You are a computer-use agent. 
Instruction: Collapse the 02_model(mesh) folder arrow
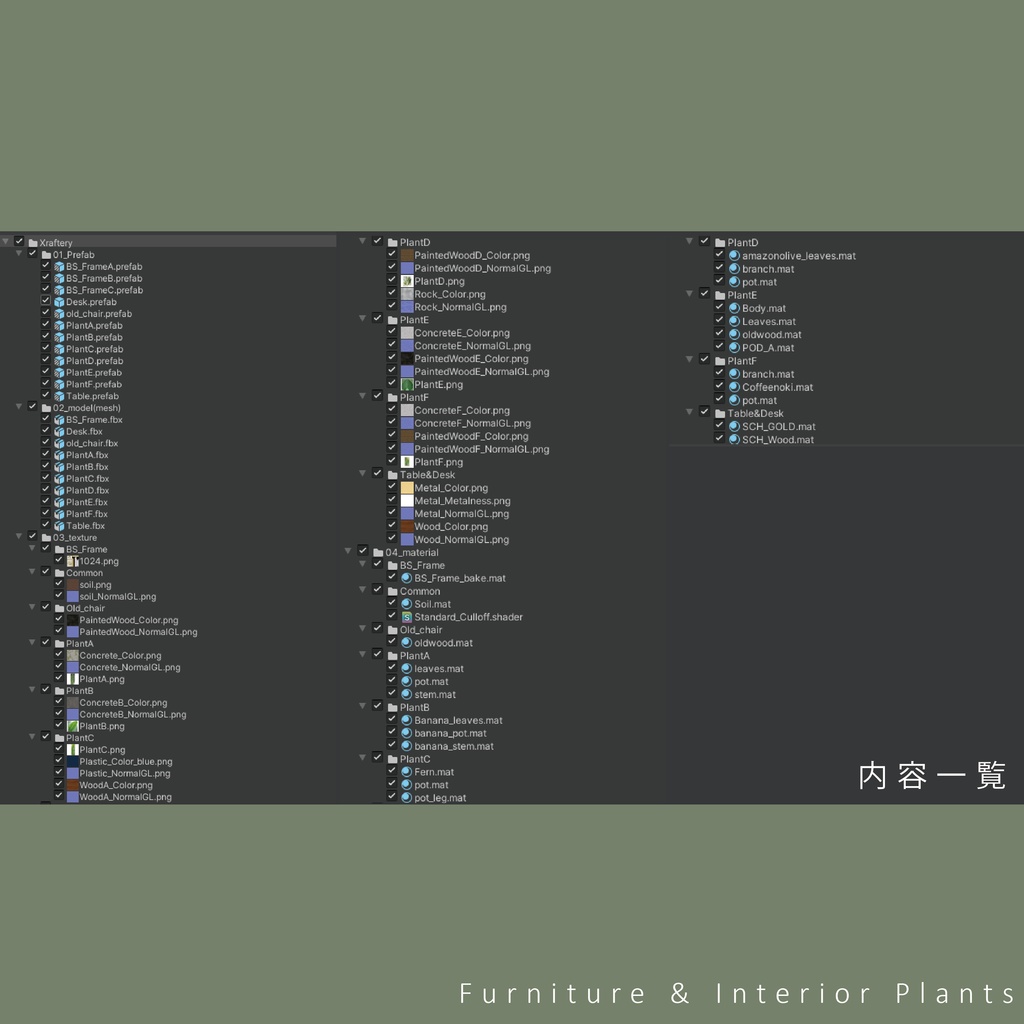(x=19, y=407)
